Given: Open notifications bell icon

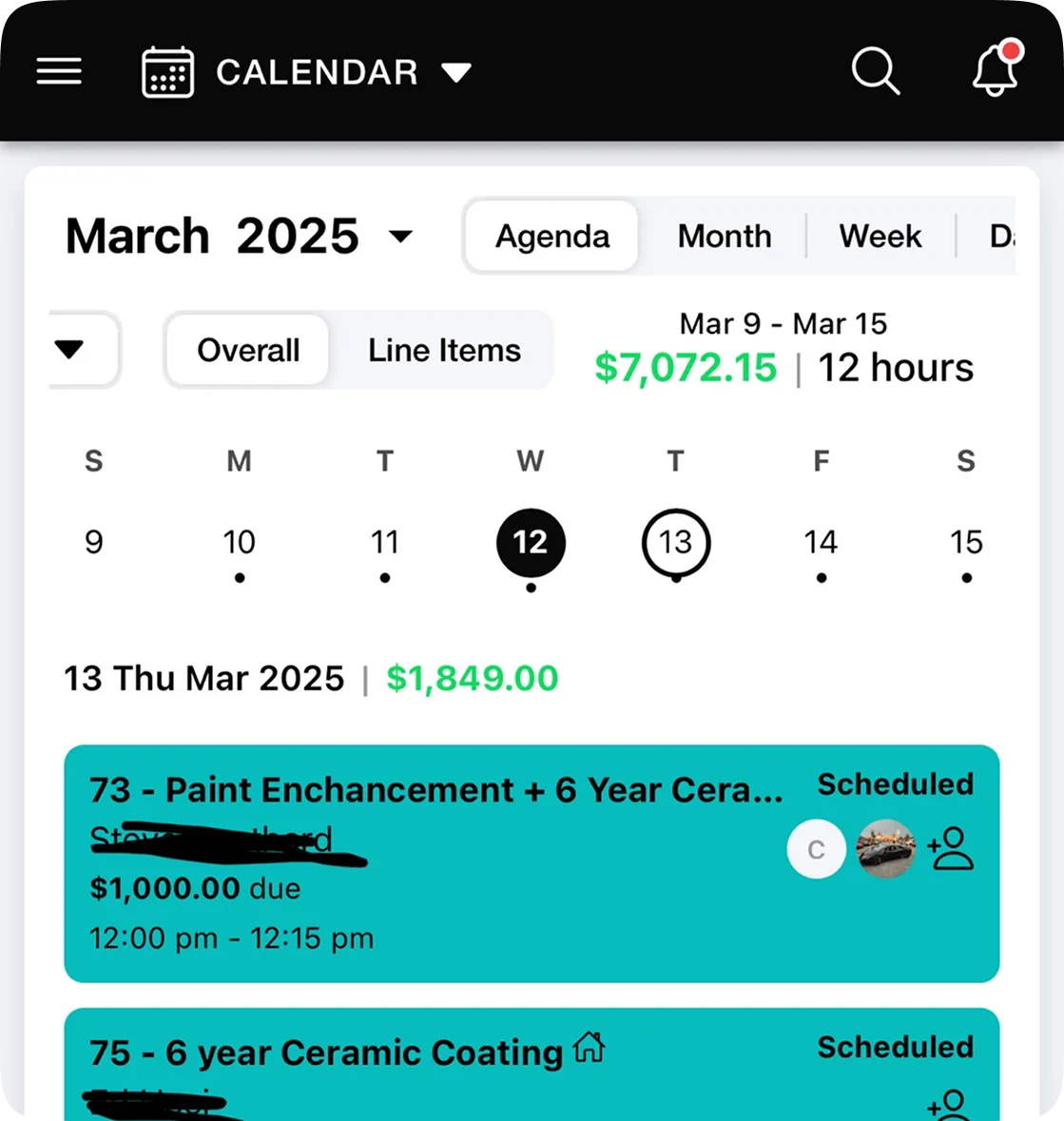Looking at the screenshot, I should (996, 68).
